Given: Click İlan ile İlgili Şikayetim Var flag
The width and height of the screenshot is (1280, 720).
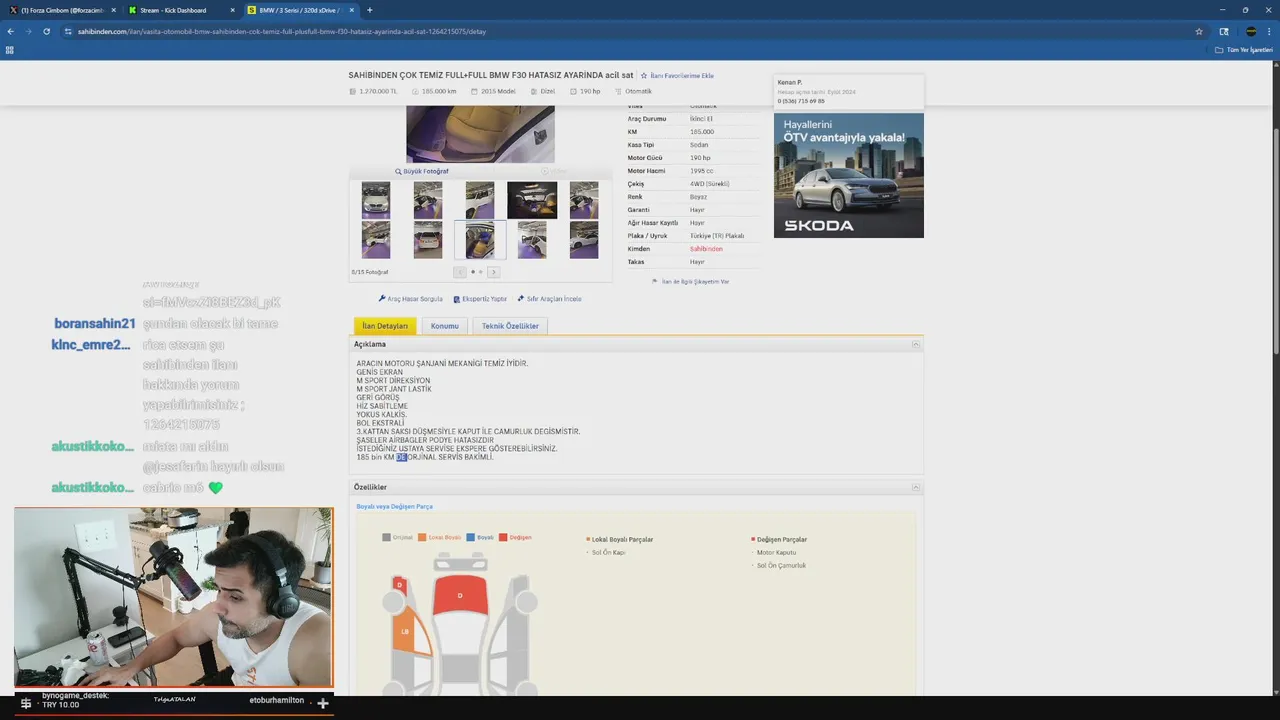Looking at the screenshot, I should [690, 282].
